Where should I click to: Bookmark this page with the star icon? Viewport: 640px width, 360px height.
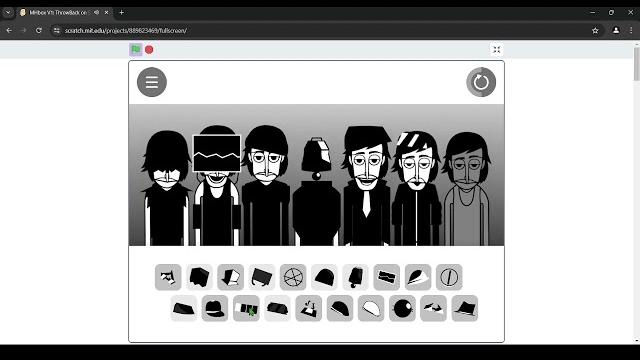coord(595,31)
